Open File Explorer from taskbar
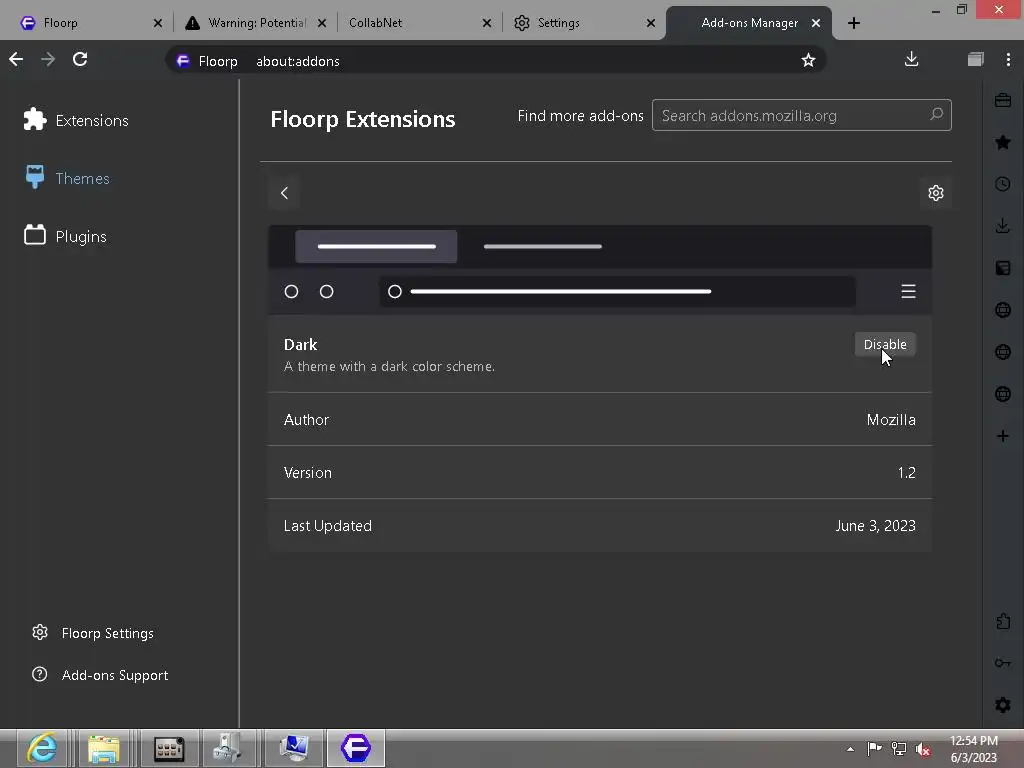 [x=104, y=748]
